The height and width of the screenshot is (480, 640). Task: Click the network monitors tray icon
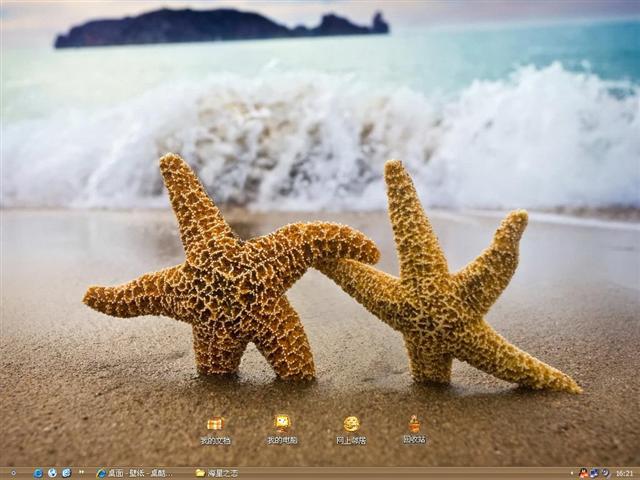[x=594, y=473]
